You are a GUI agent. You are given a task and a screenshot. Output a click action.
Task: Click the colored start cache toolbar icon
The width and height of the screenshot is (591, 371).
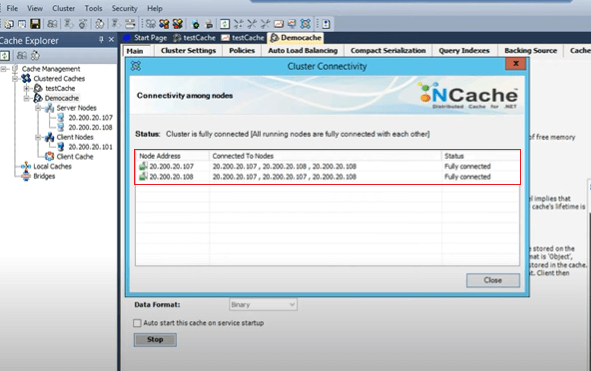pos(164,24)
